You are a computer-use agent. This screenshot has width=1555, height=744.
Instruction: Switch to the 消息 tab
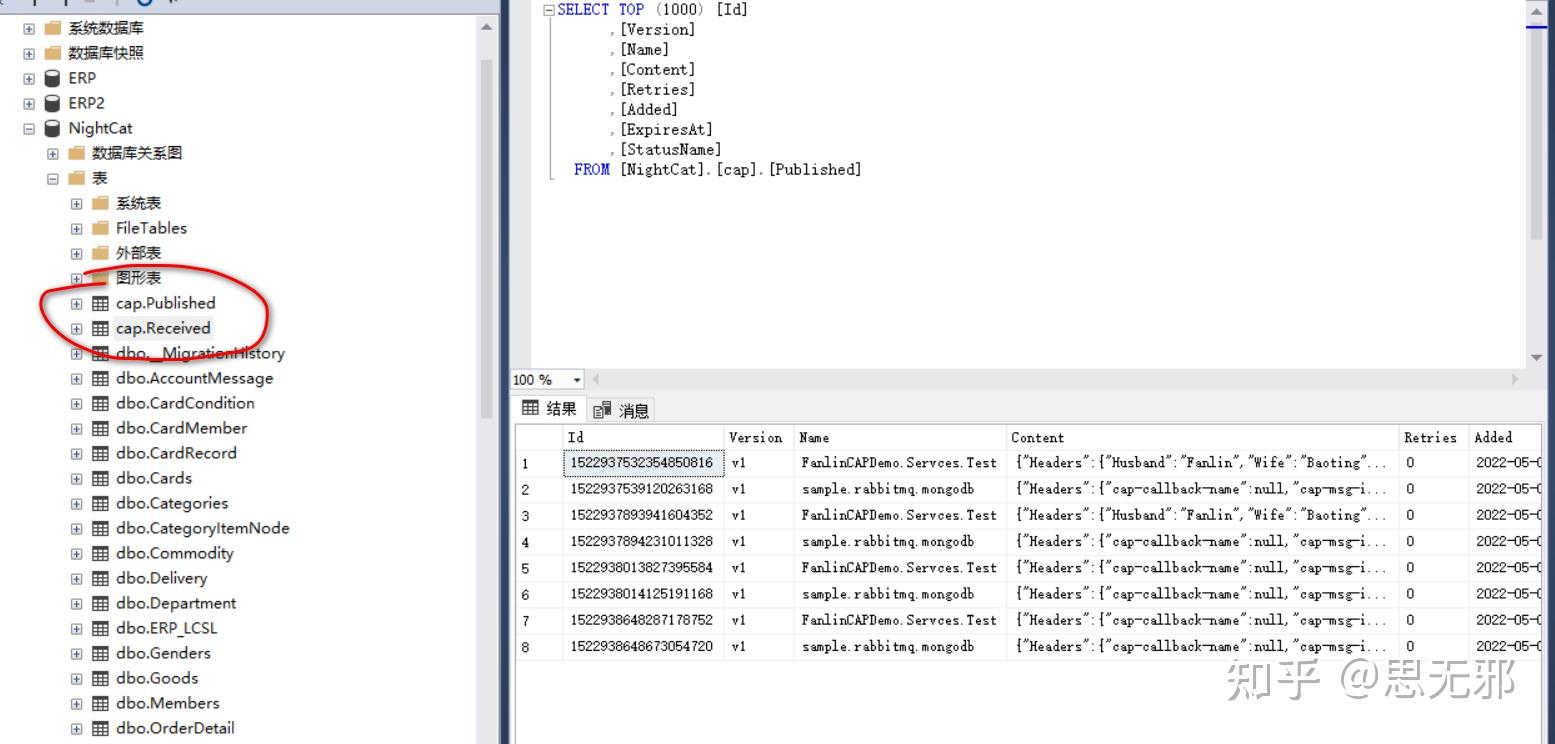[x=630, y=409]
